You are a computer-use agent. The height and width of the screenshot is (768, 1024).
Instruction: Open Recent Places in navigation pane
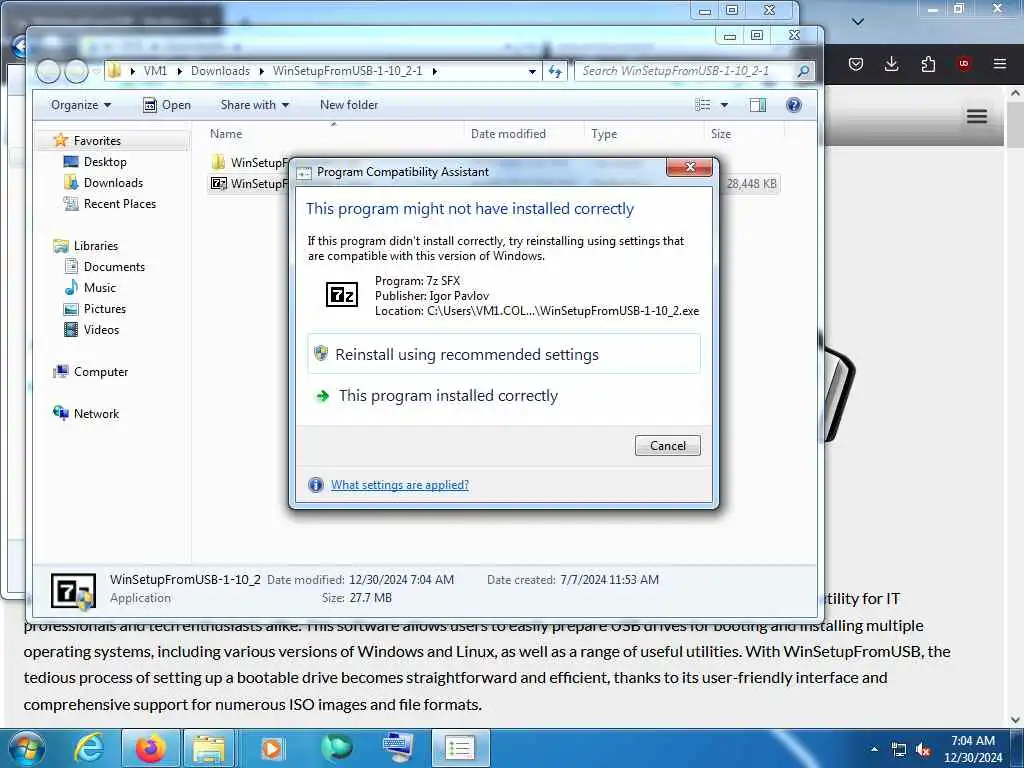(x=120, y=204)
